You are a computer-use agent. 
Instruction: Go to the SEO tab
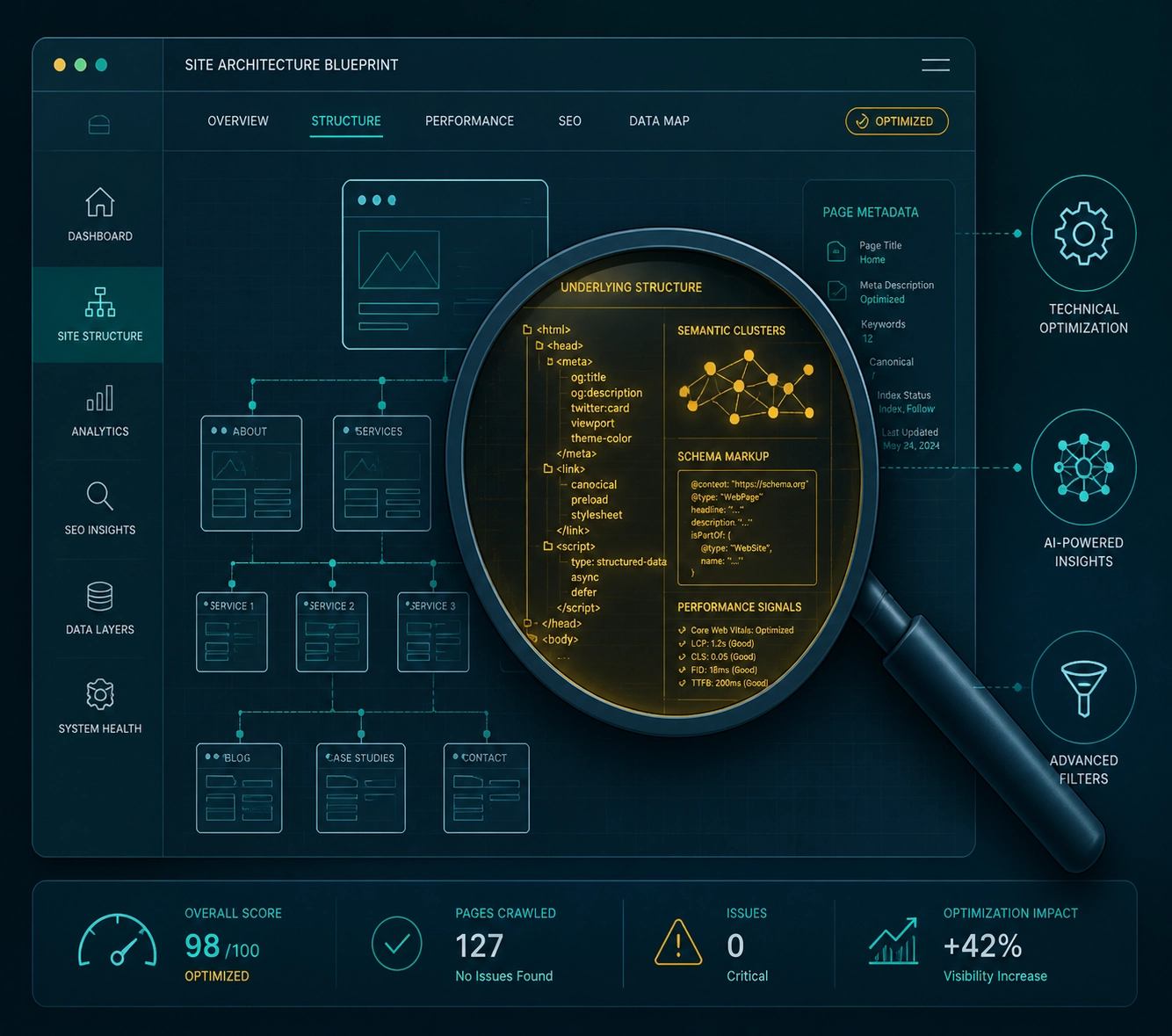[570, 121]
